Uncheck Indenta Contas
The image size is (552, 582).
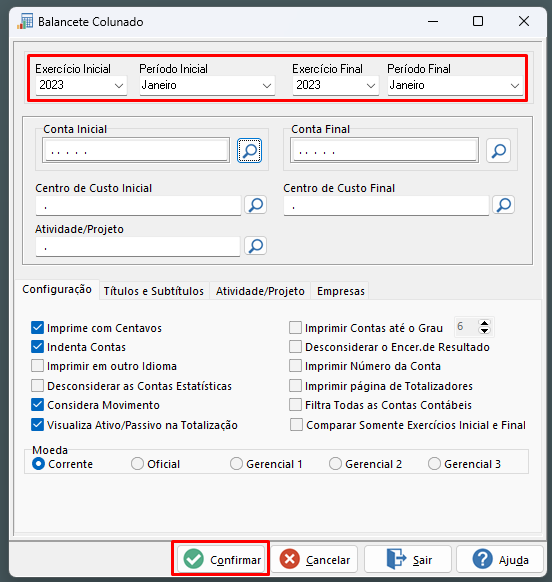[37, 347]
